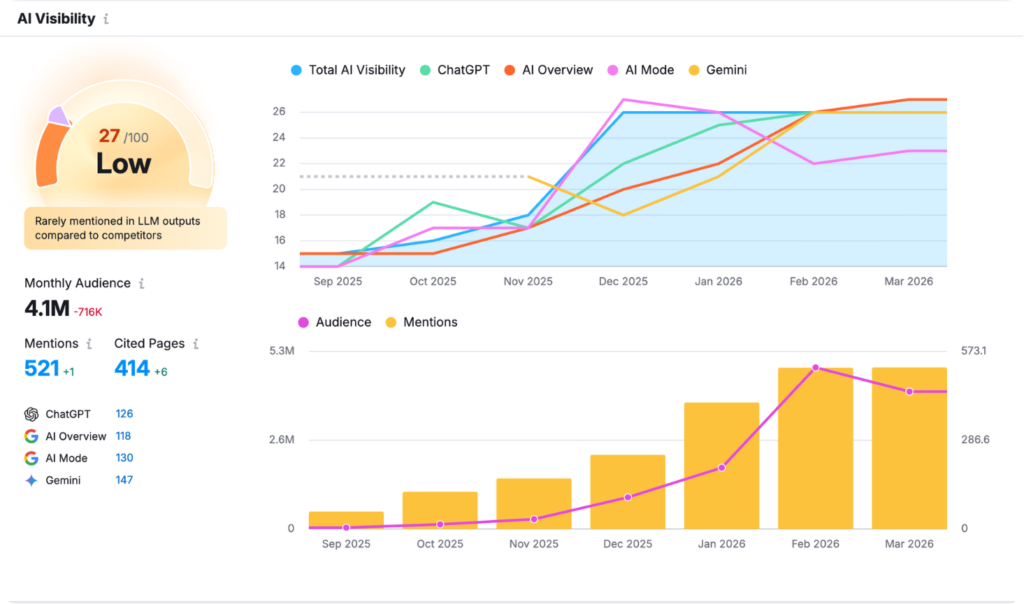The height and width of the screenshot is (604, 1024).
Task: Open AI Mode mentions count 130
Action: (124, 458)
